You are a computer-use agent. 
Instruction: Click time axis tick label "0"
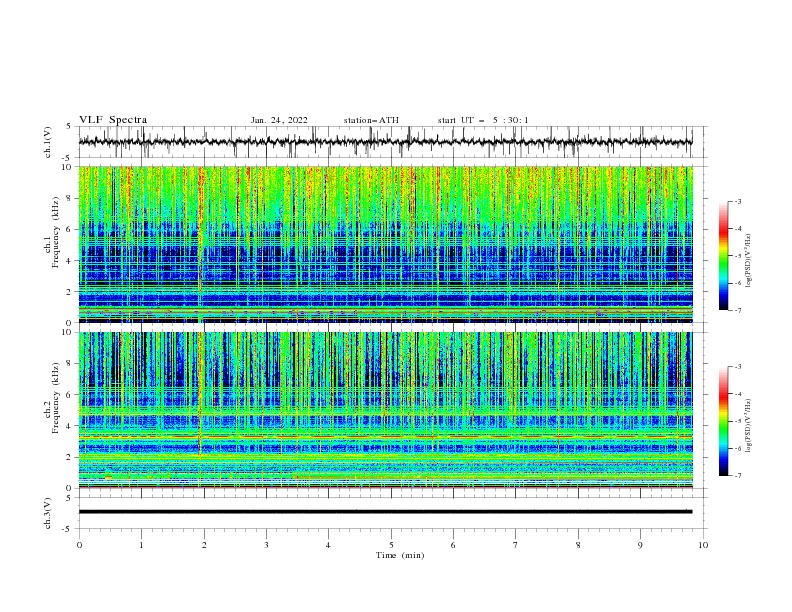(x=79, y=545)
